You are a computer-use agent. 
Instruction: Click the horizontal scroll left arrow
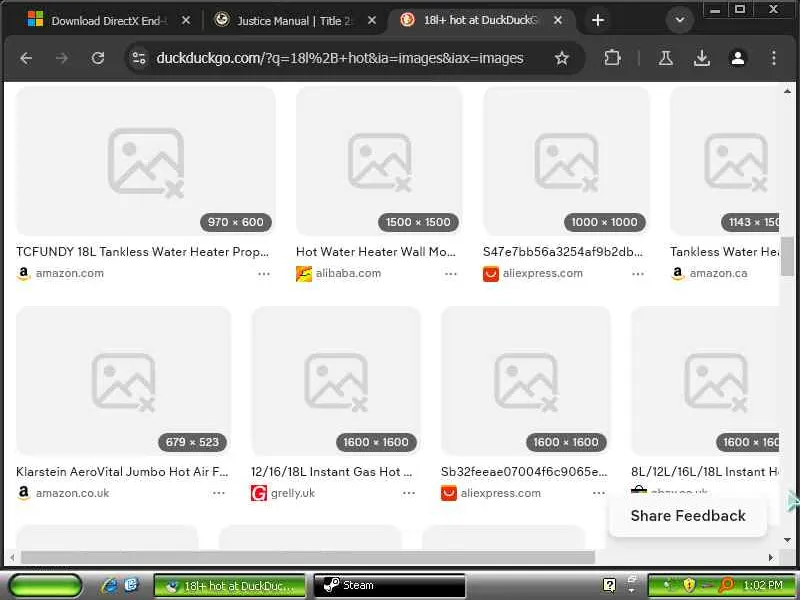(12, 558)
